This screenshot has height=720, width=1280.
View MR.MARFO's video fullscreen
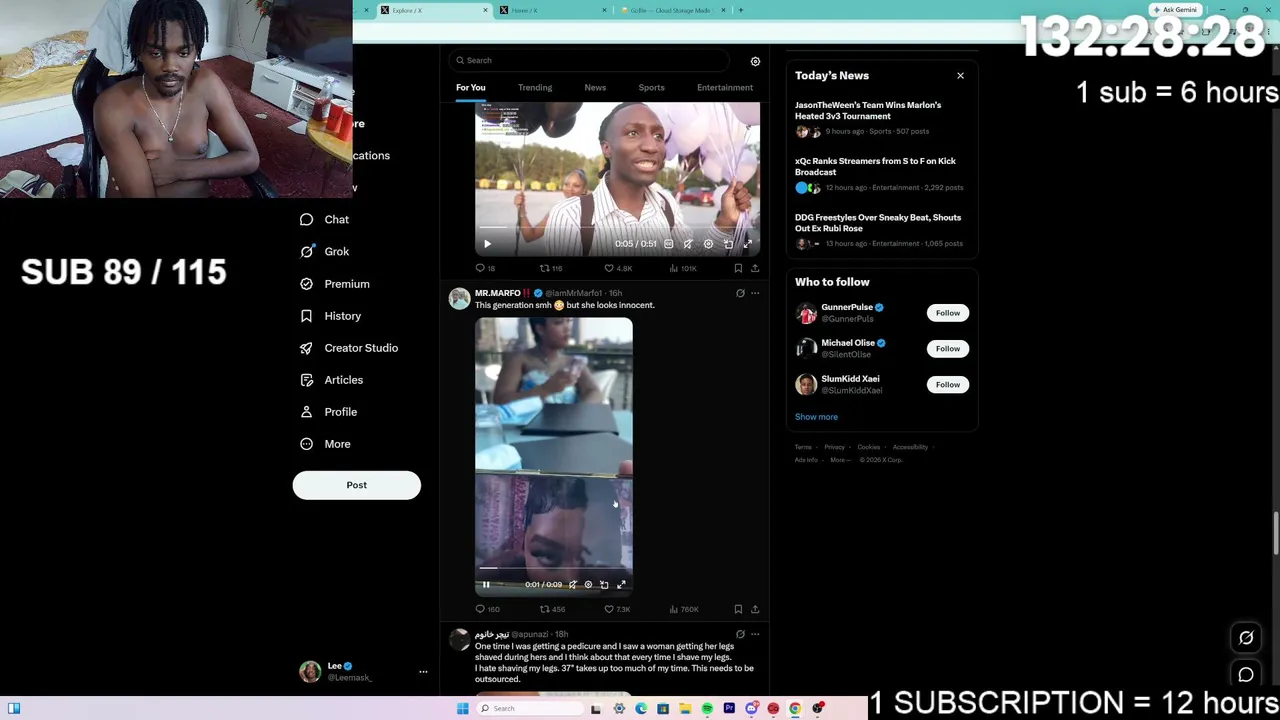621,585
